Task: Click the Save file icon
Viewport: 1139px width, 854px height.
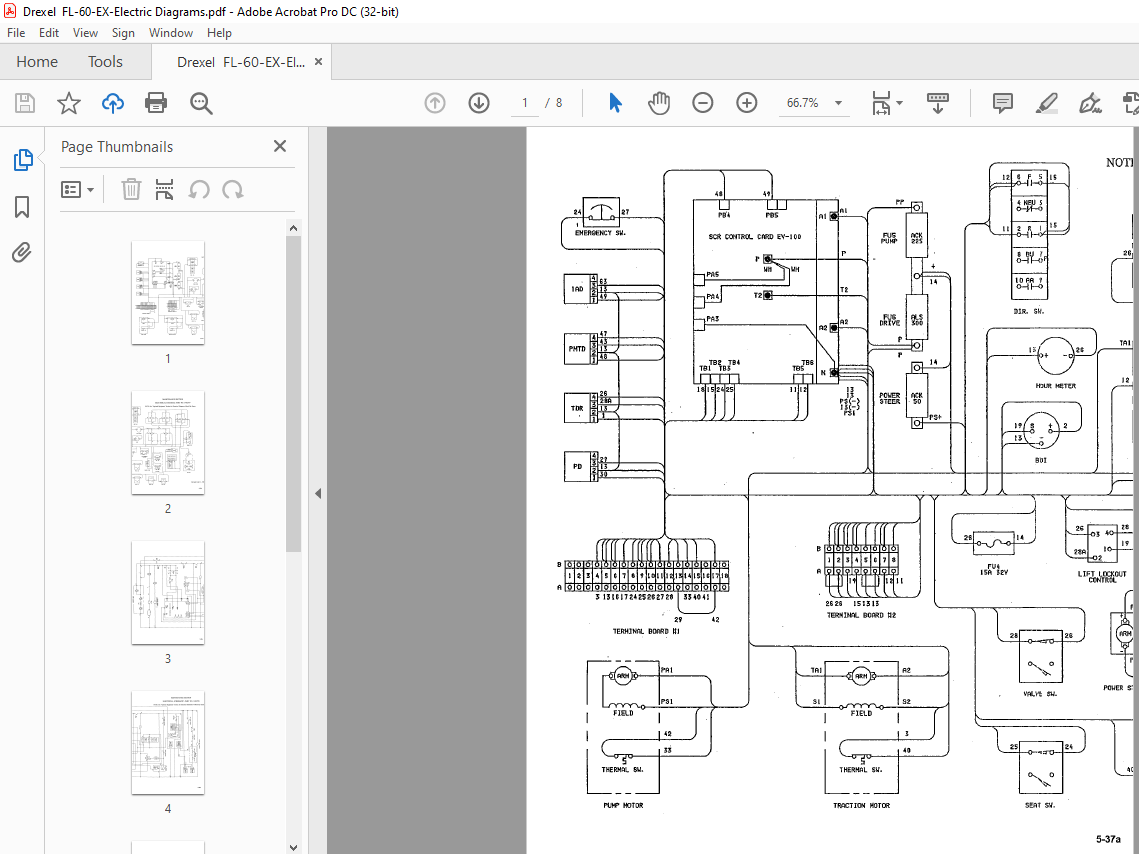Action: (25, 103)
